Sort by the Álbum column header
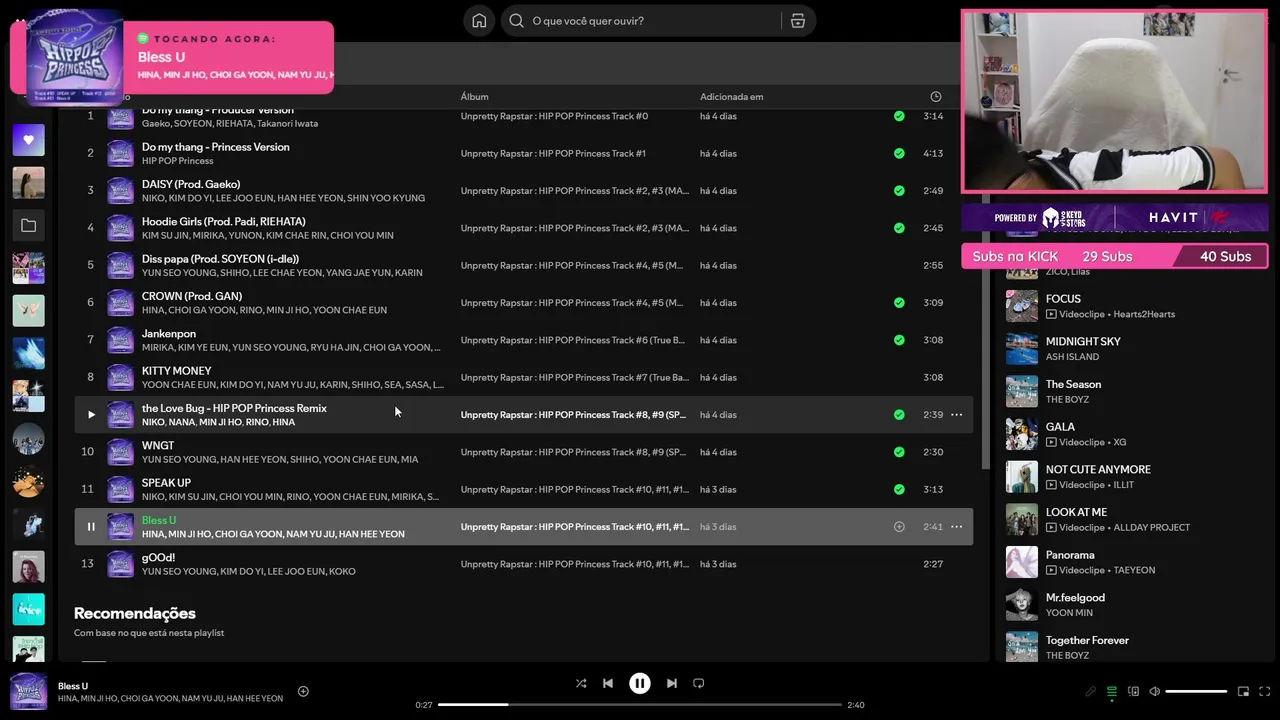Image resolution: width=1280 pixels, height=720 pixels. coord(474,97)
